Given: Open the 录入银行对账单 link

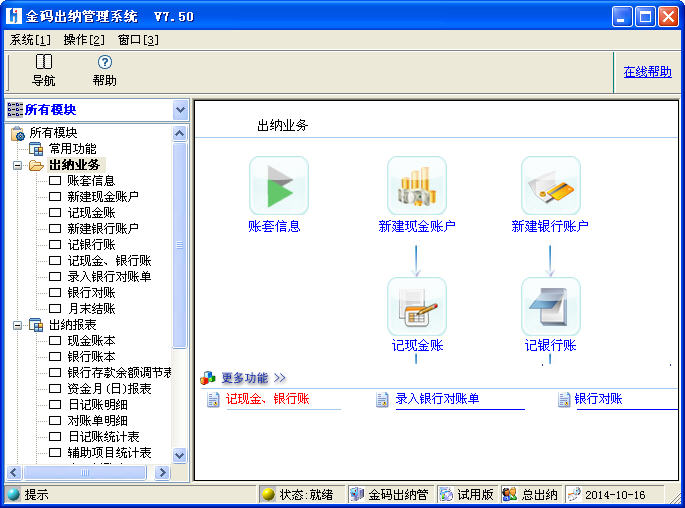Looking at the screenshot, I should pyautogui.click(x=437, y=399).
